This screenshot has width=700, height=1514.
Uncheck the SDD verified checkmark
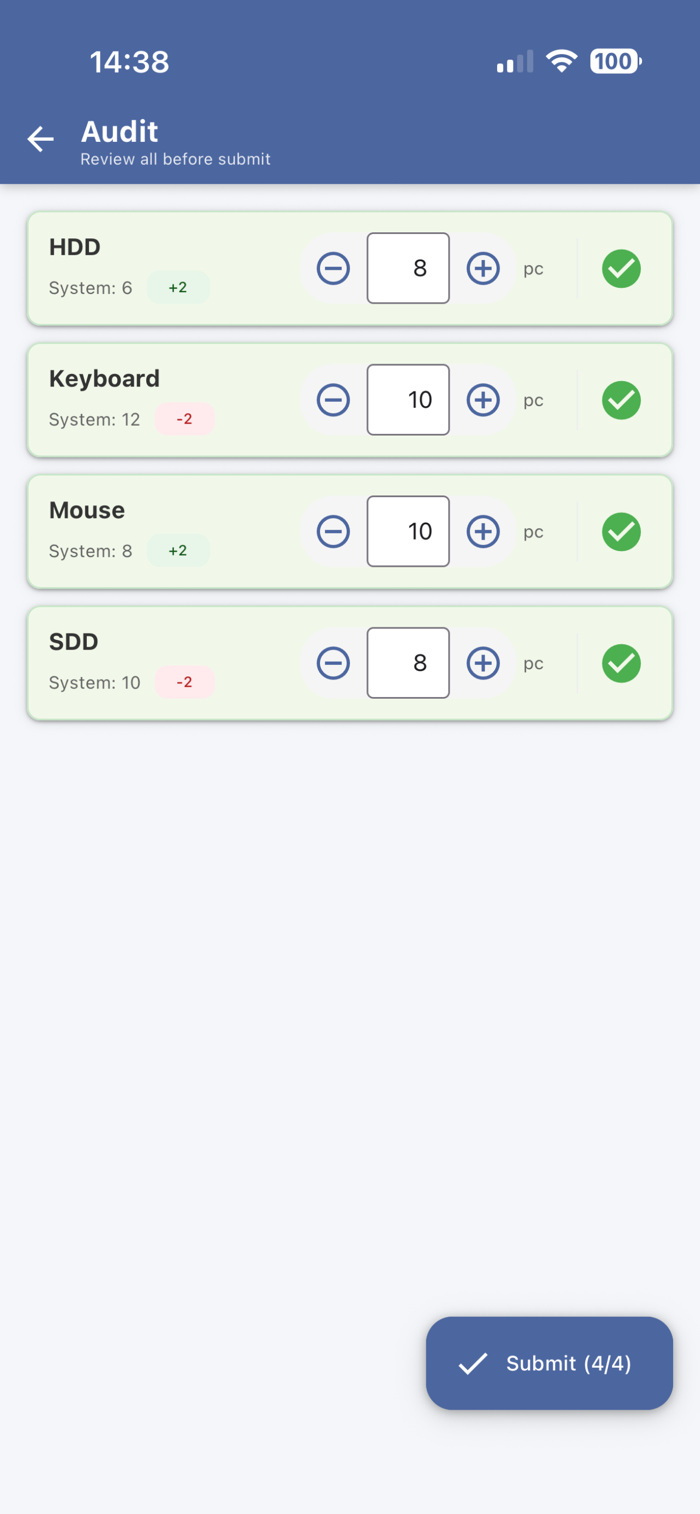pyautogui.click(x=621, y=663)
